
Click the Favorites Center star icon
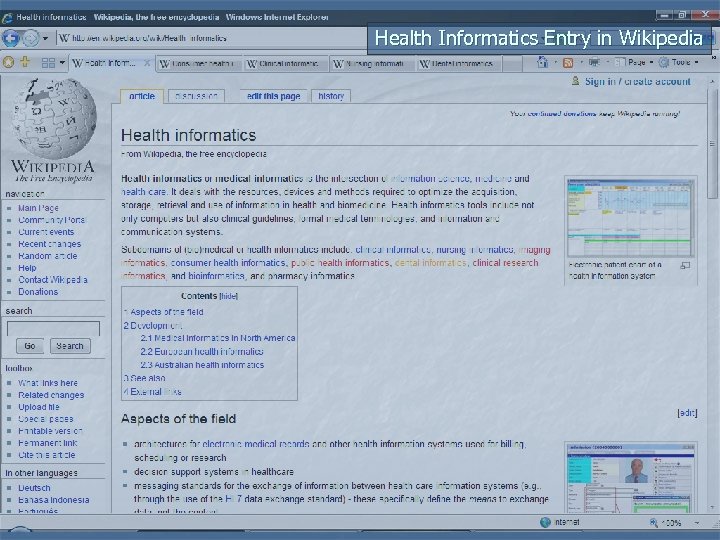(8, 62)
